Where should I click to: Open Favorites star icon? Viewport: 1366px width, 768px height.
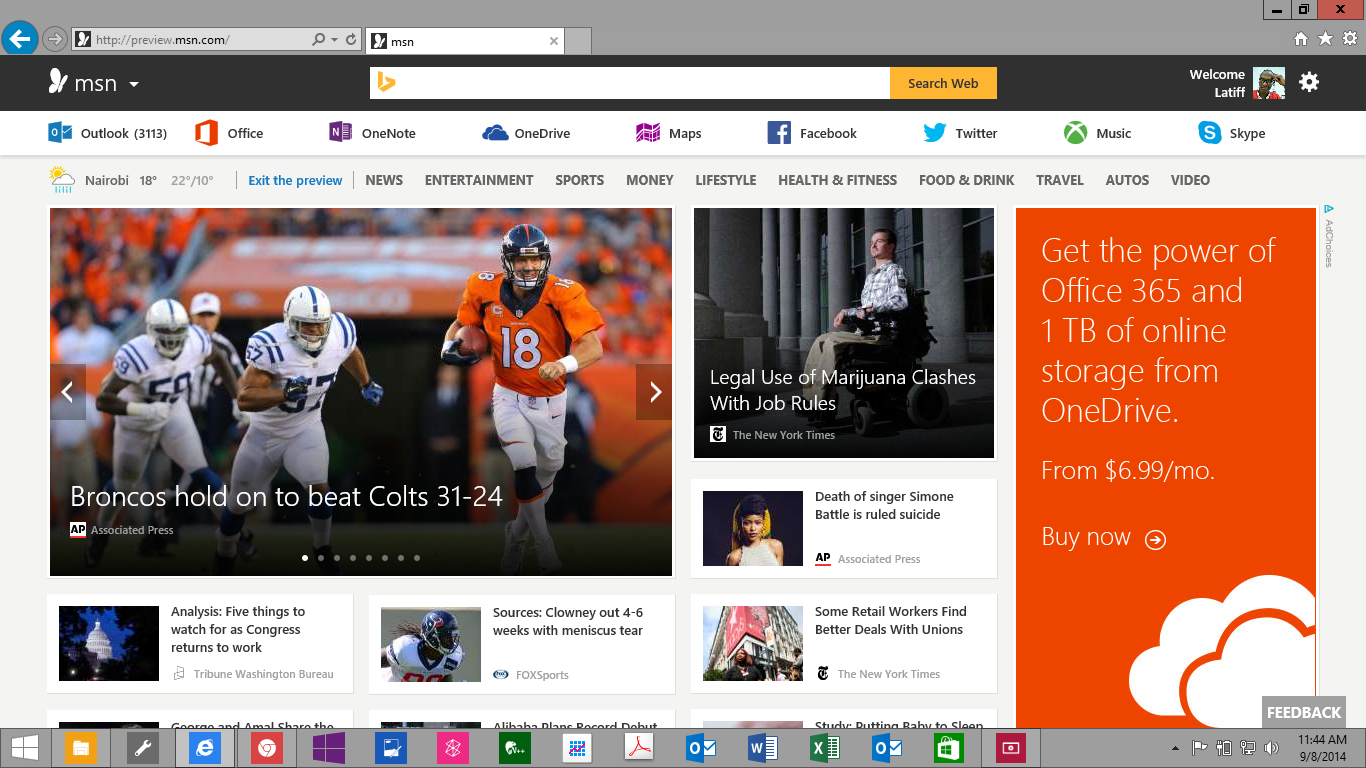pos(1326,39)
